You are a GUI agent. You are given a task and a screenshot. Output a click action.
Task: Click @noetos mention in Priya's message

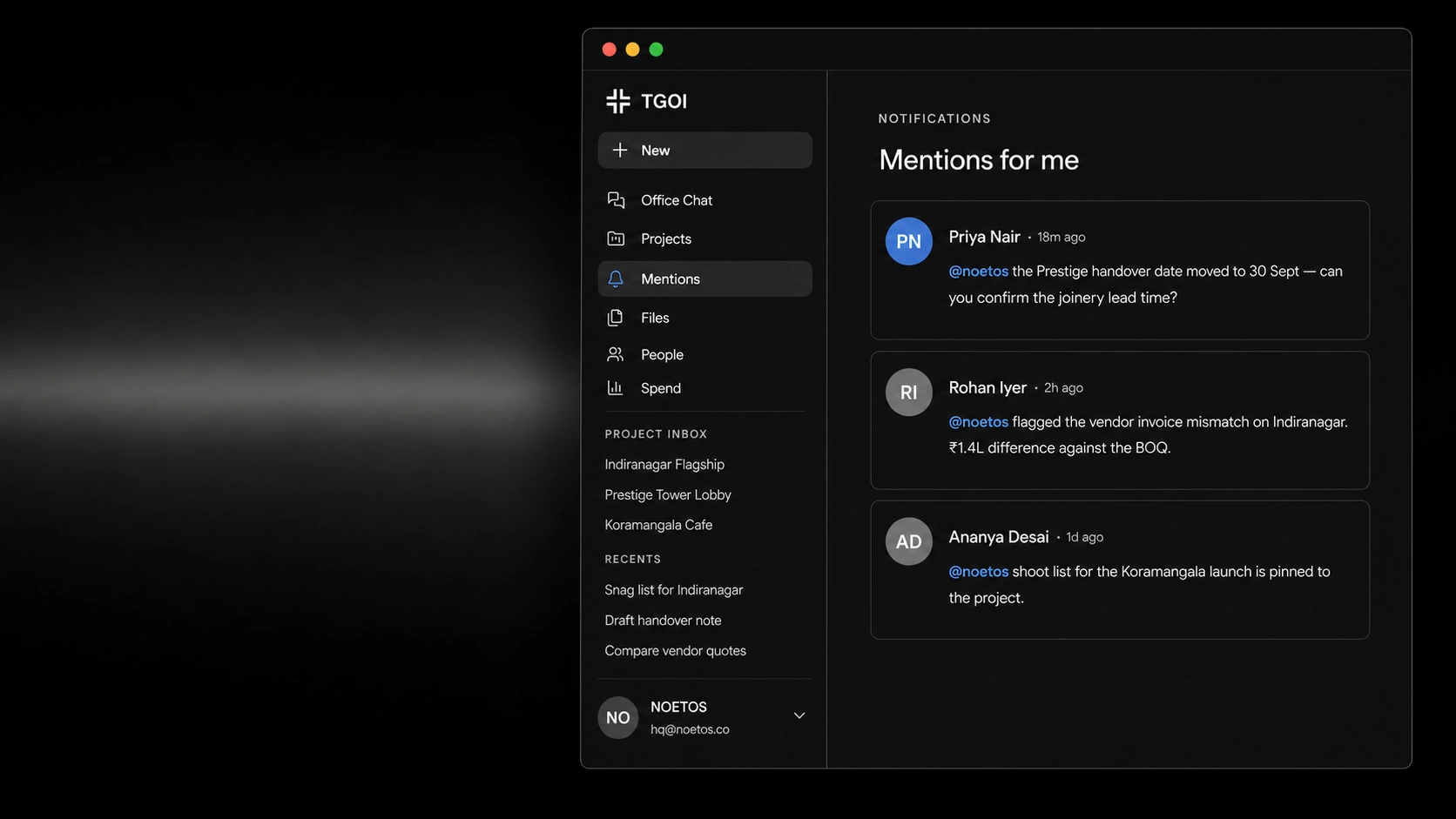point(978,271)
